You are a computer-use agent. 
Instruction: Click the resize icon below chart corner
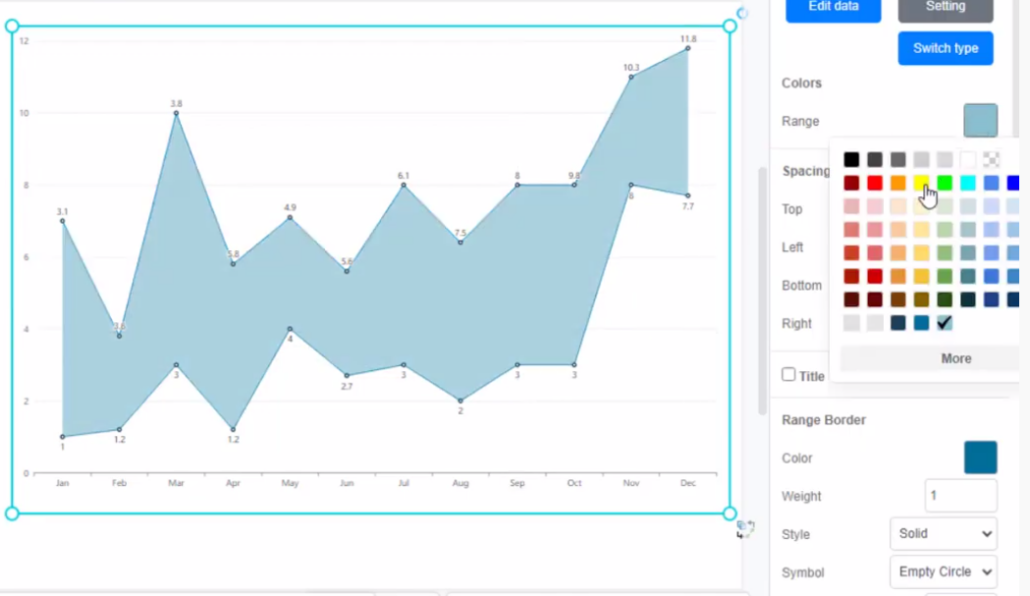745,529
